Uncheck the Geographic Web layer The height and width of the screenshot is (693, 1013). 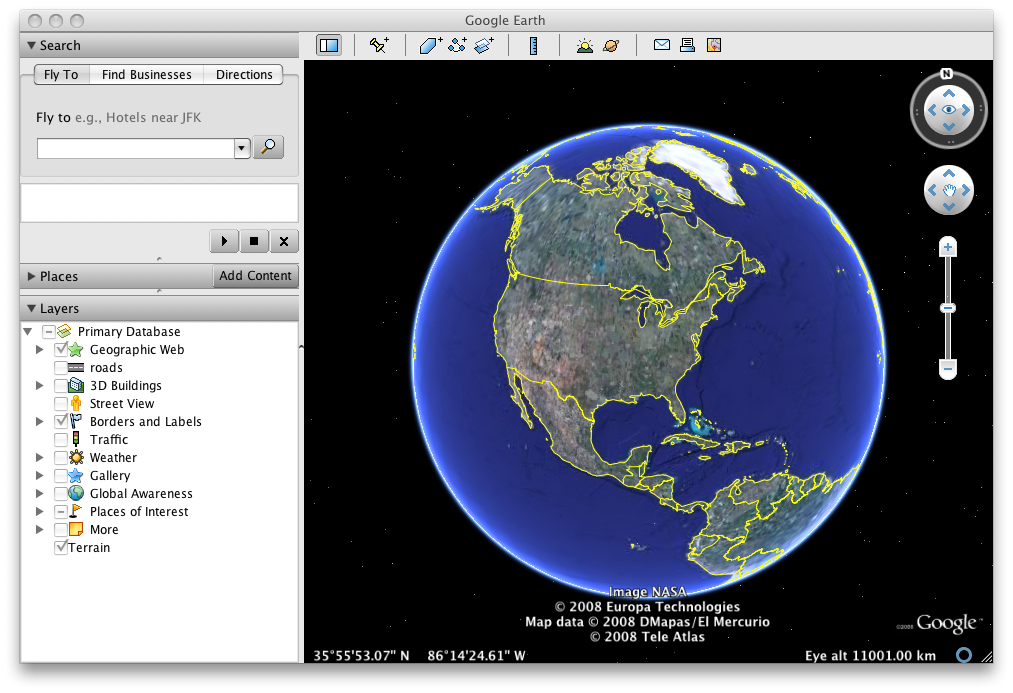pyautogui.click(x=61, y=349)
